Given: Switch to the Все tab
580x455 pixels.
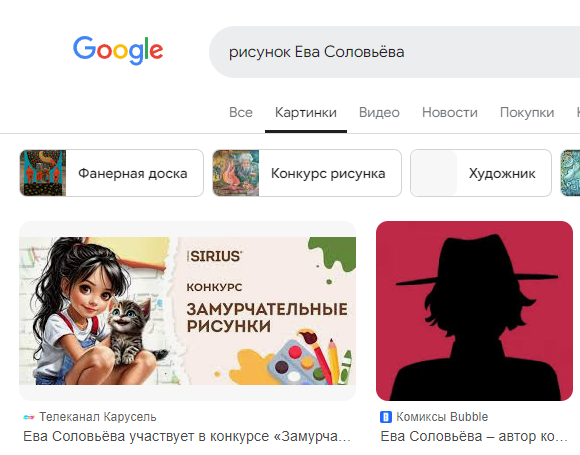Looking at the screenshot, I should [x=241, y=112].
